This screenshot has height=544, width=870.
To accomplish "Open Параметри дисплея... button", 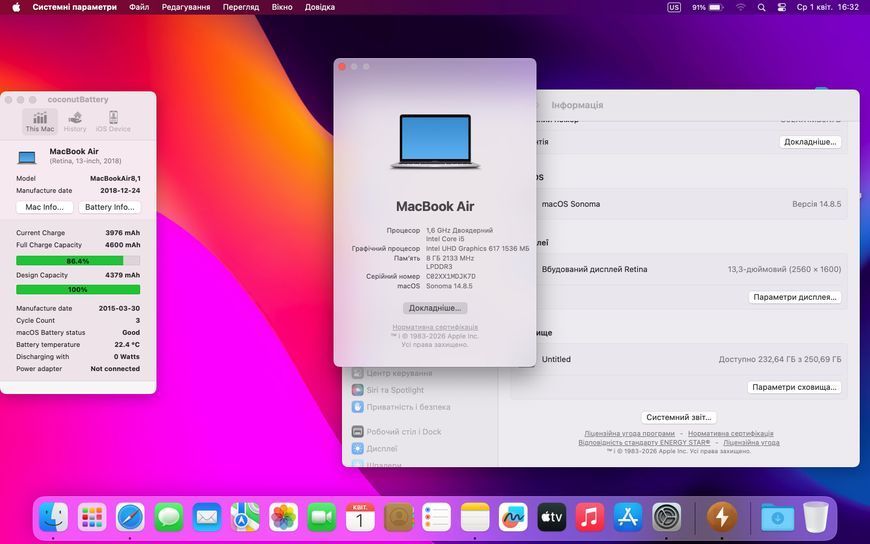I will click(x=795, y=297).
